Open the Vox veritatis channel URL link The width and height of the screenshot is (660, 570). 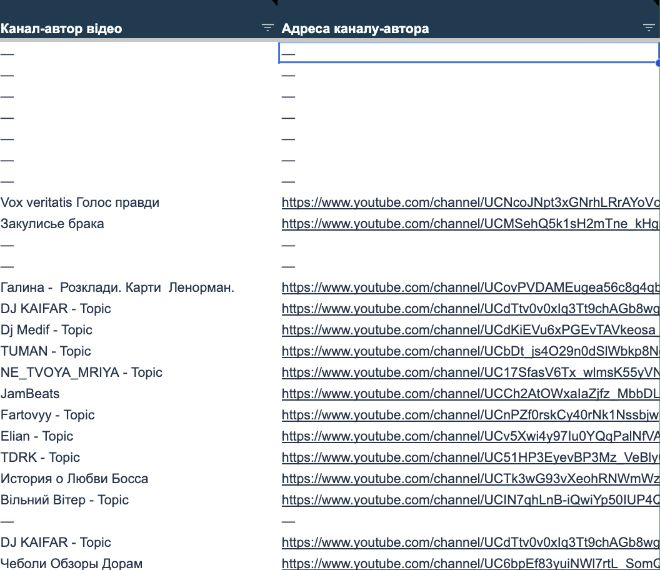[x=470, y=202]
